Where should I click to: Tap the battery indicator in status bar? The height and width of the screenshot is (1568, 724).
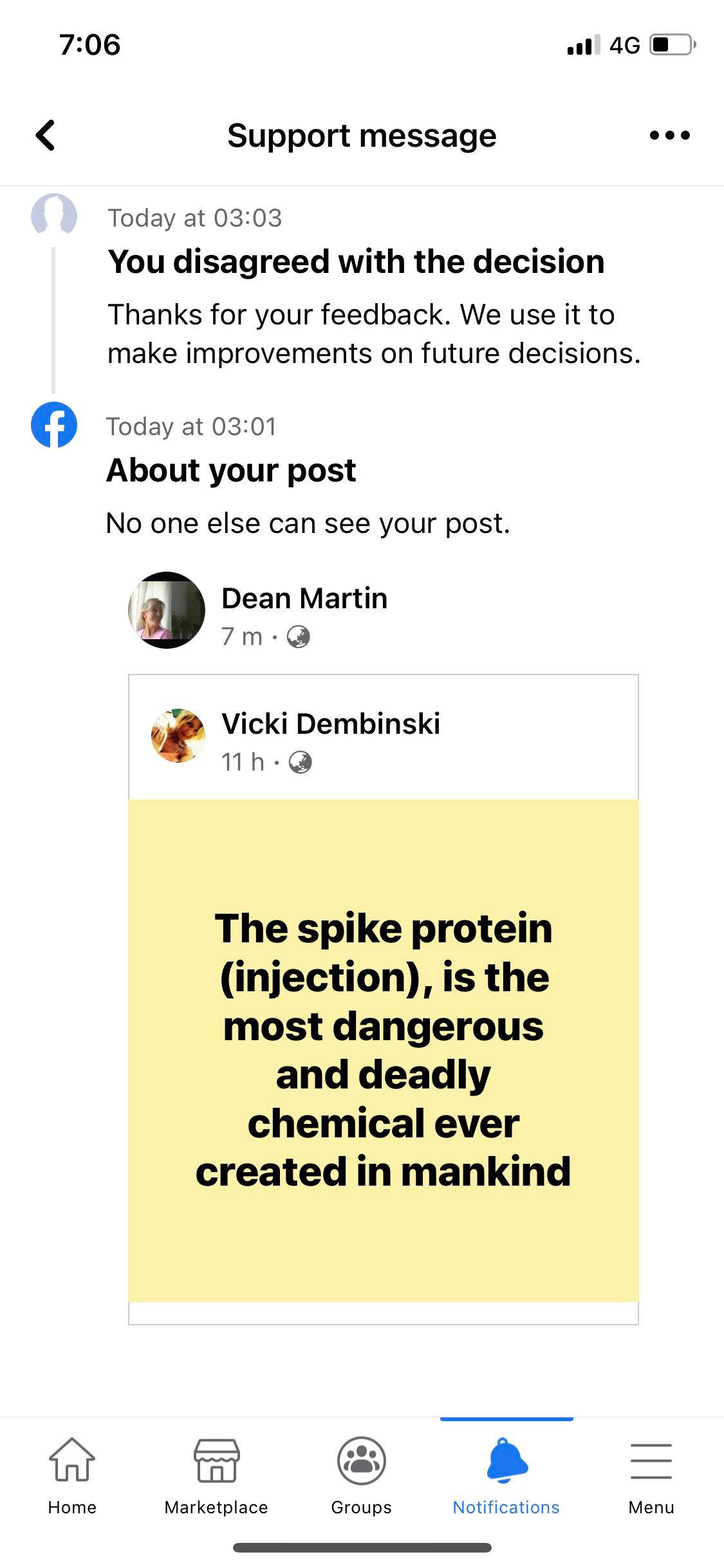tap(673, 45)
